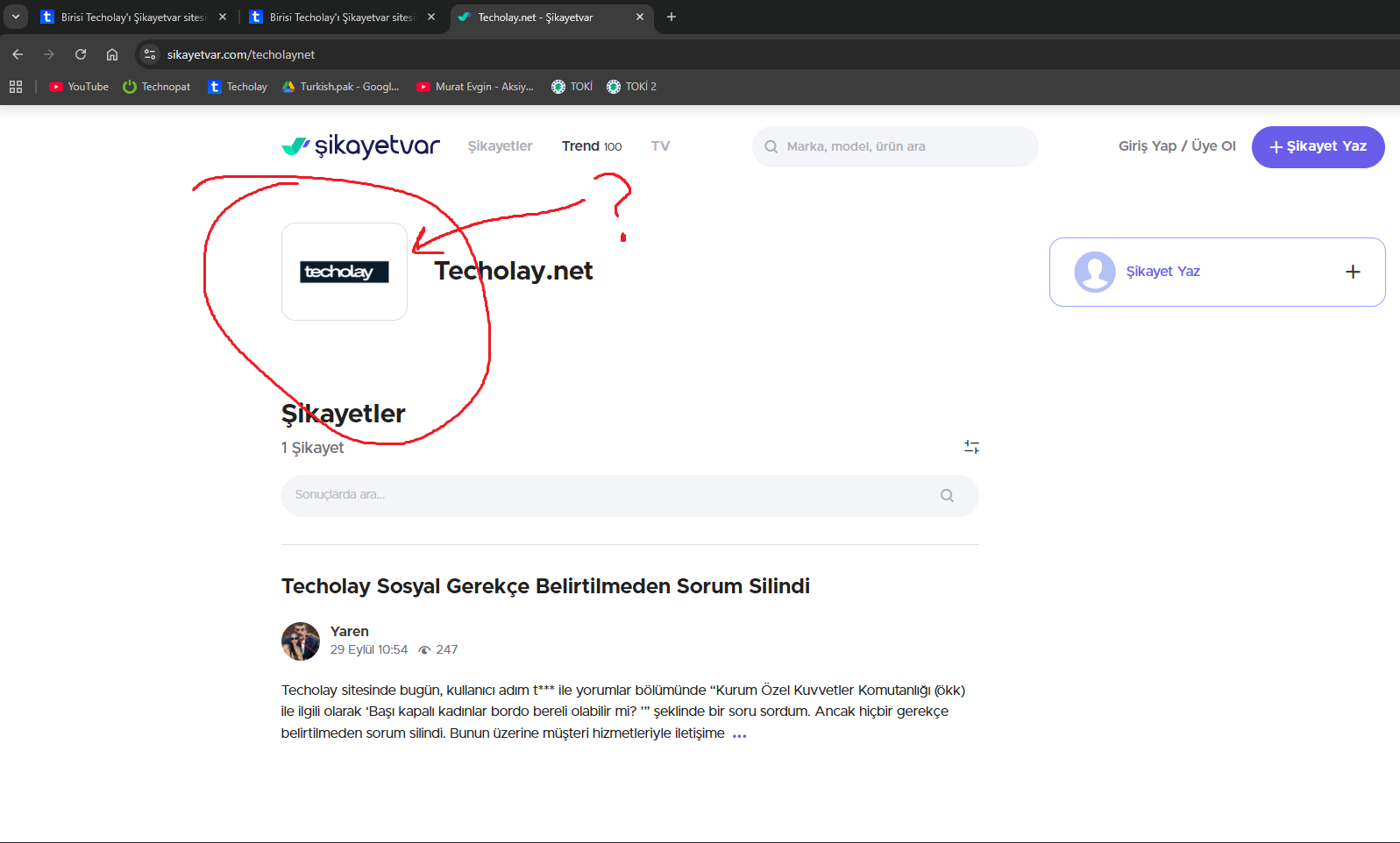The height and width of the screenshot is (843, 1400).
Task: Expand the complaint text with three dots
Action: [739, 735]
